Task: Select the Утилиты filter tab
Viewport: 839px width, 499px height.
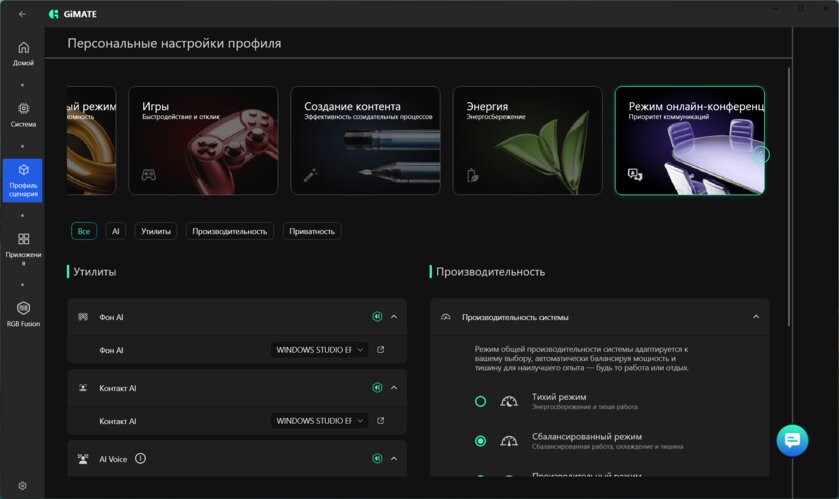Action: 156,231
